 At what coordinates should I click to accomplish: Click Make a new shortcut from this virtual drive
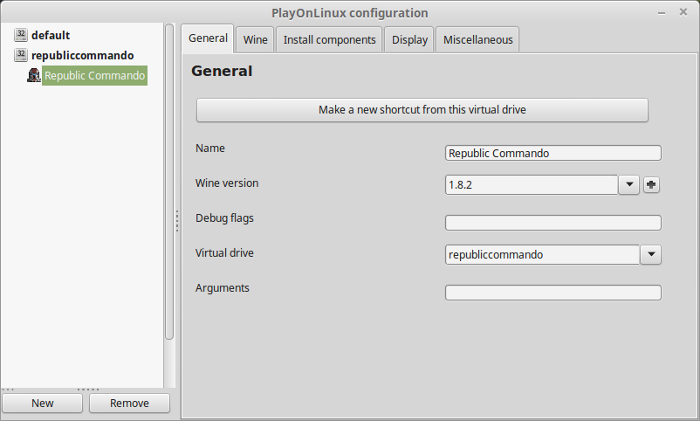point(422,110)
